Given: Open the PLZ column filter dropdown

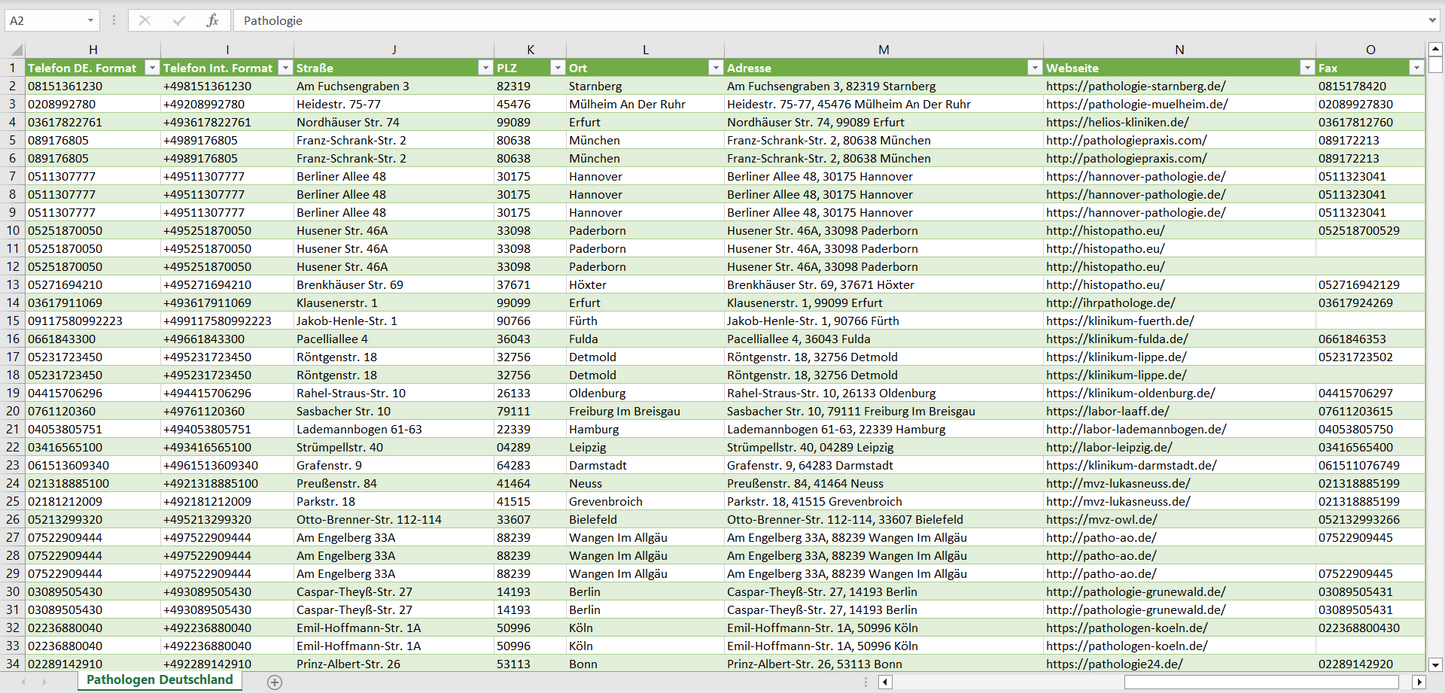Looking at the screenshot, I should [x=557, y=68].
